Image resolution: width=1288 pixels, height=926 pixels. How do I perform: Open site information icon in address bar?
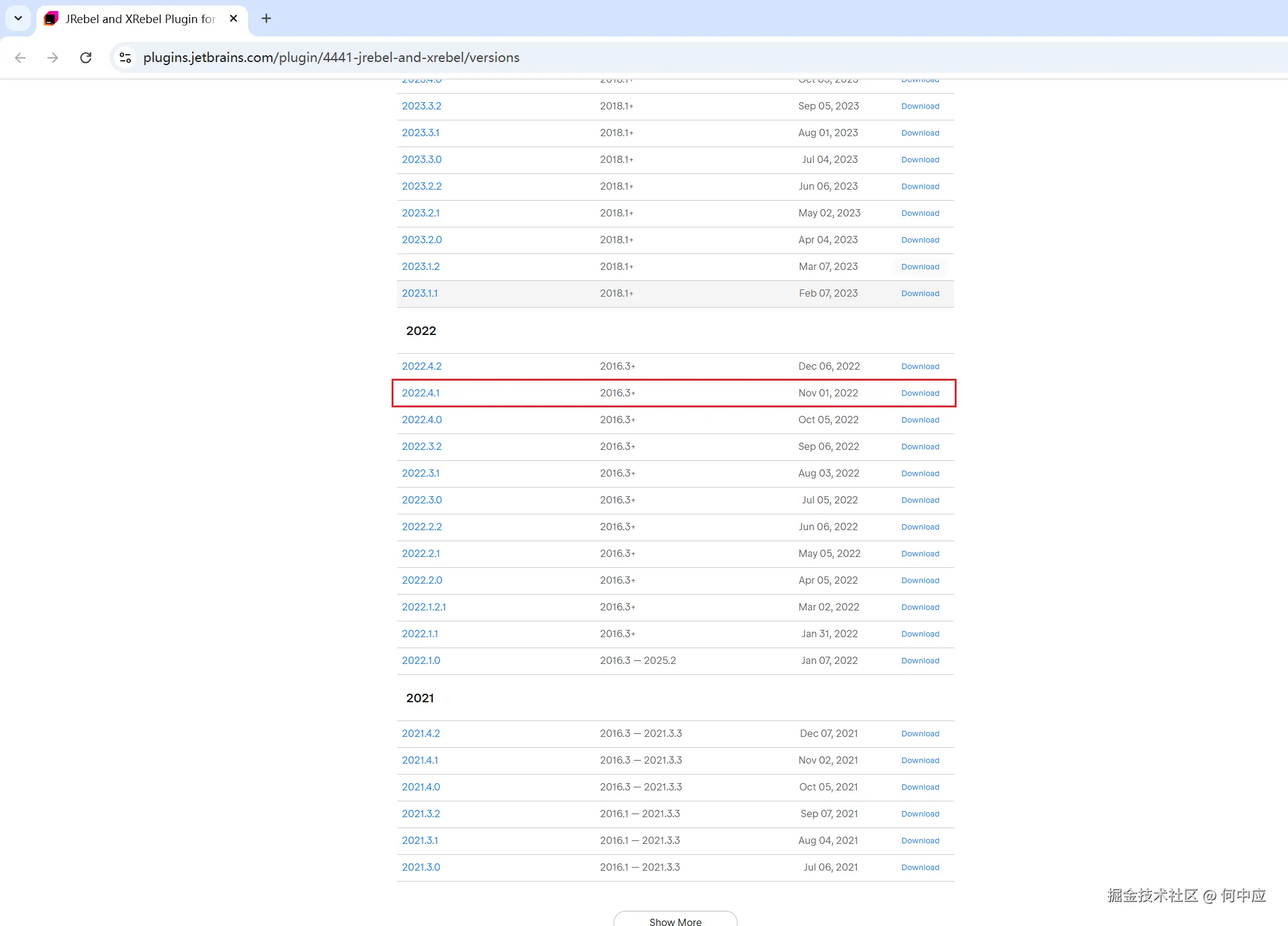(125, 58)
